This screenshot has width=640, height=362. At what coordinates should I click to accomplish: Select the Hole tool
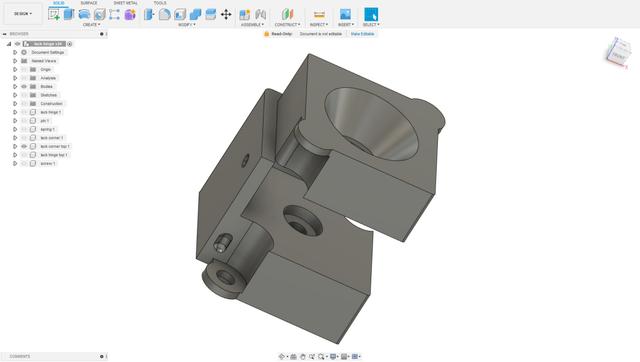100,14
